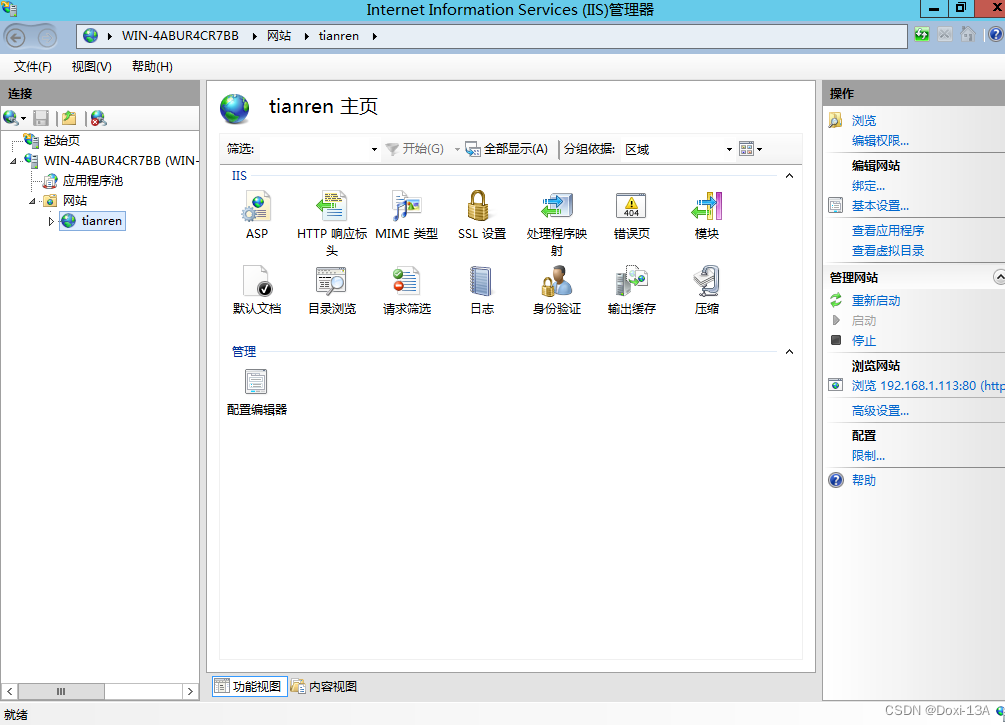Open 基本设置... link
The width and height of the screenshot is (1005, 725).
tap(880, 206)
